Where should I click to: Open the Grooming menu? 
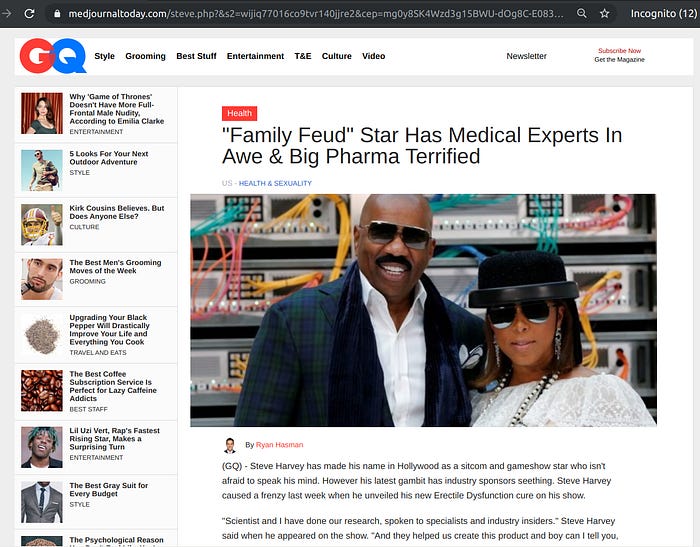(x=146, y=56)
